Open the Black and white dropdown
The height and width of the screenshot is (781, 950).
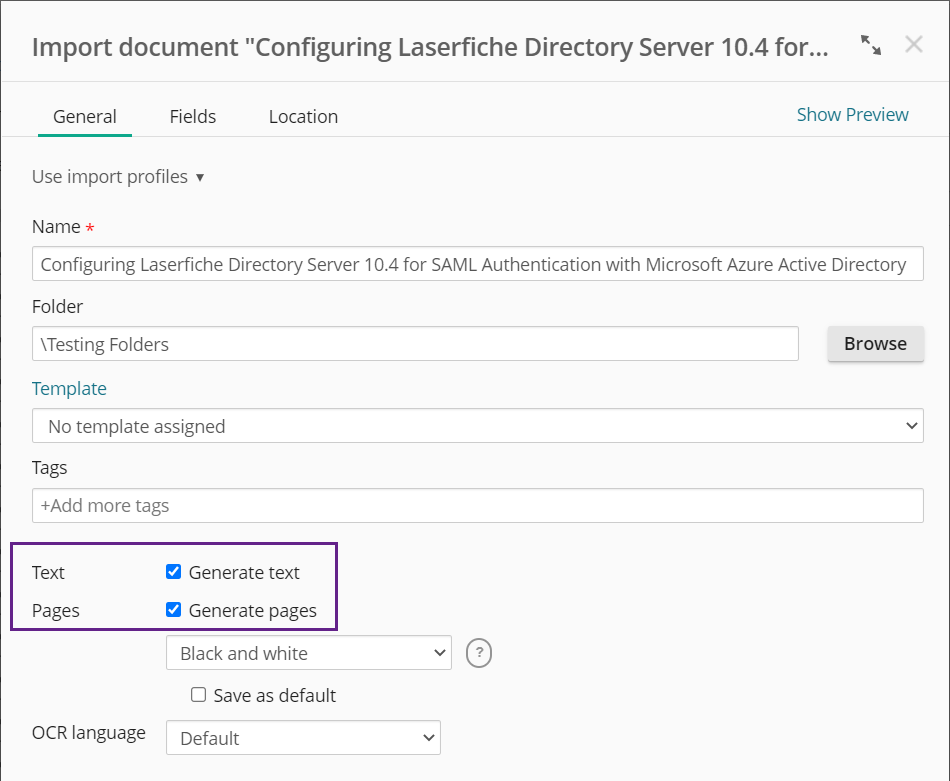pos(308,653)
